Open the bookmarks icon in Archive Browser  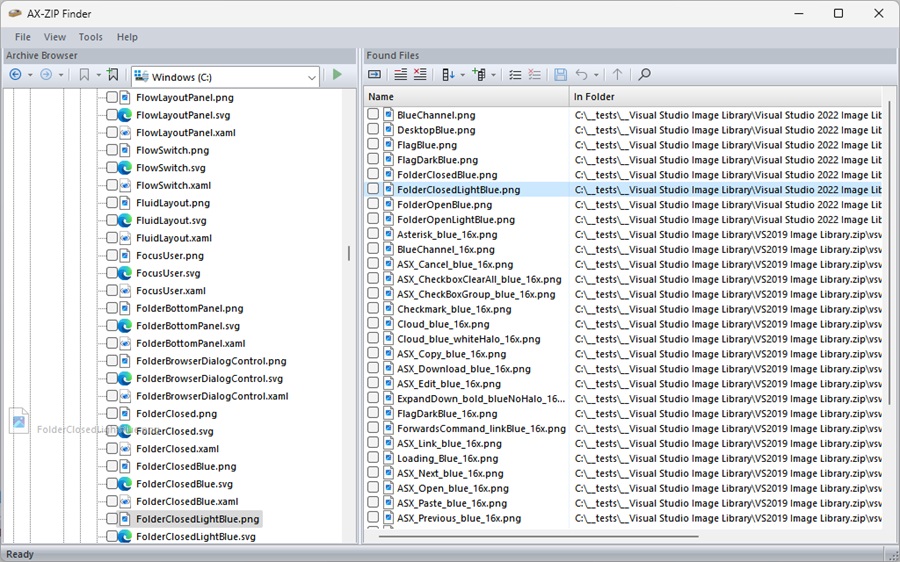84,75
